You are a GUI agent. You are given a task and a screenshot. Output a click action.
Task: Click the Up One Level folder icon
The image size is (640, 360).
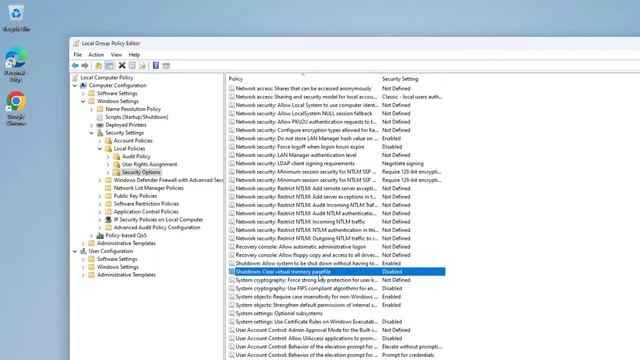click(98, 66)
